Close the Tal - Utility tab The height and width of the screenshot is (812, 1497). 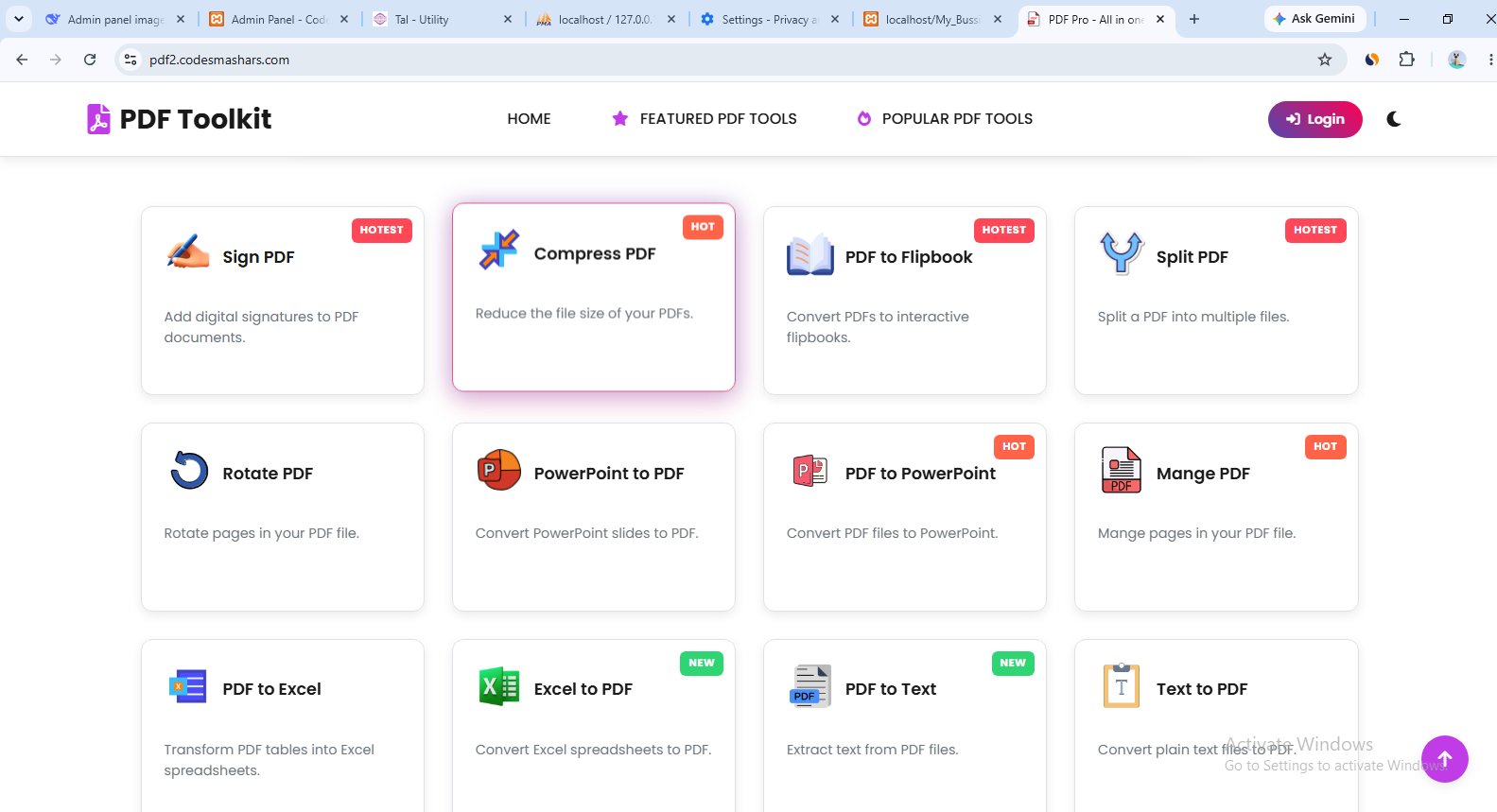(508, 19)
